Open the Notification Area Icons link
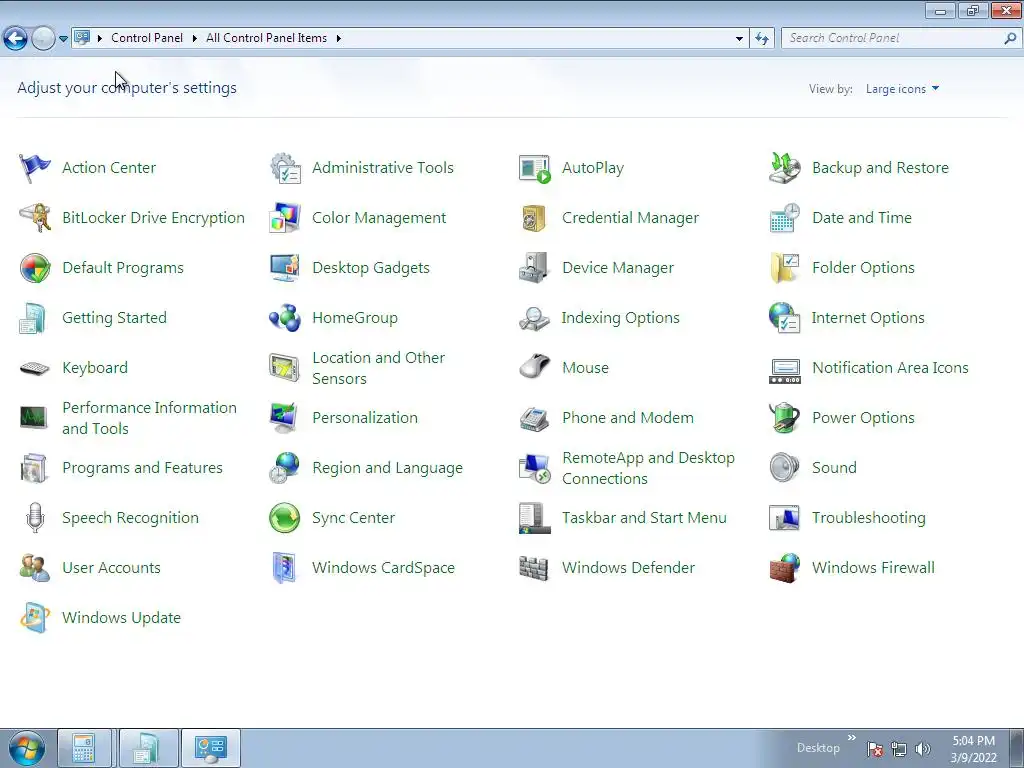This screenshot has width=1024, height=768. click(x=890, y=368)
